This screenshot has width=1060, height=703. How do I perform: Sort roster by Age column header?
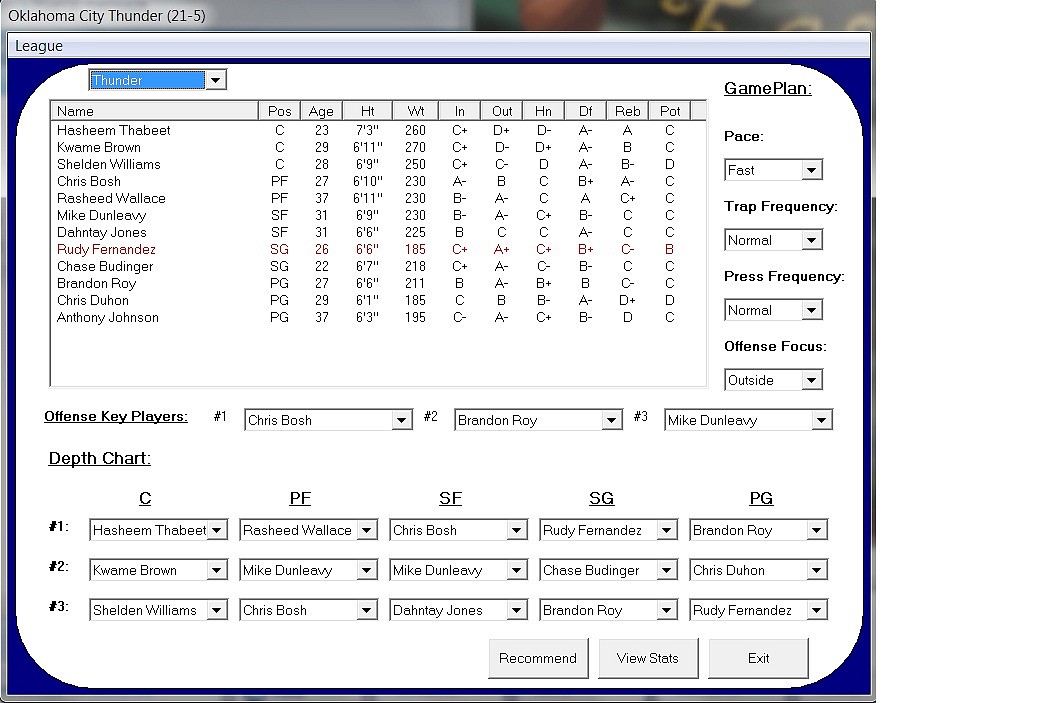pyautogui.click(x=321, y=111)
